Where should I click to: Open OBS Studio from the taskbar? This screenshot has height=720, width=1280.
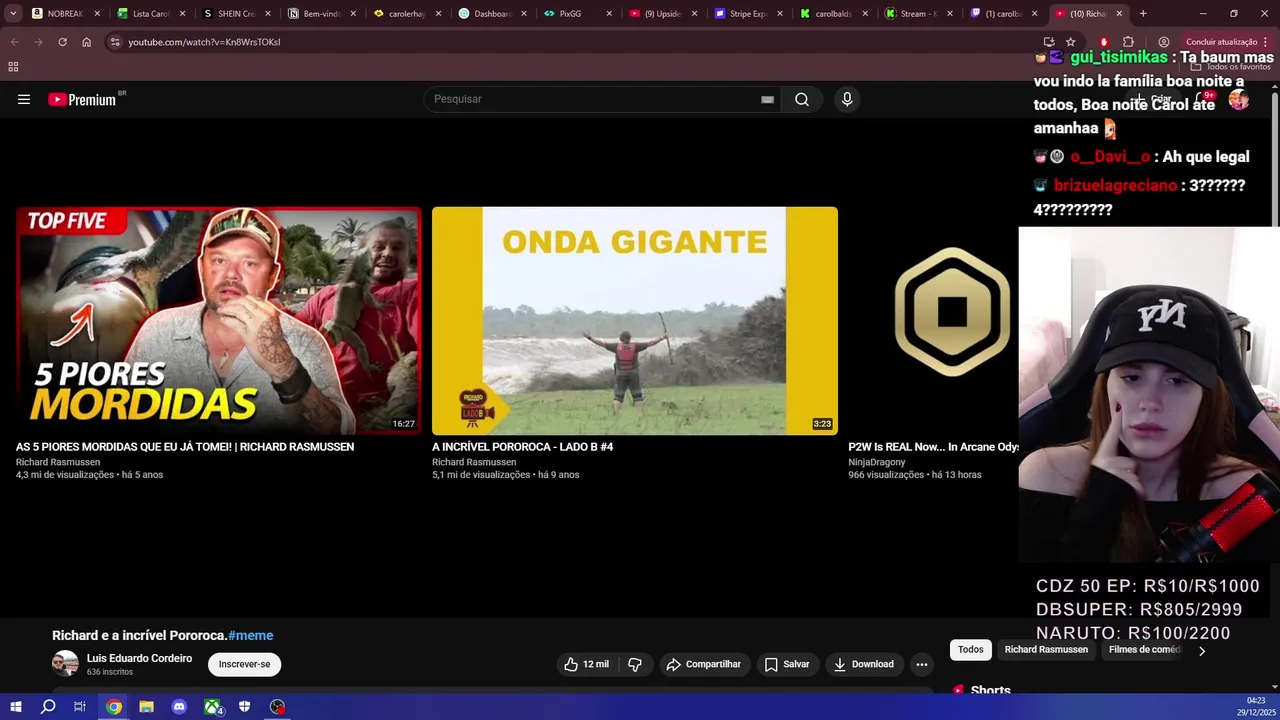click(277, 707)
